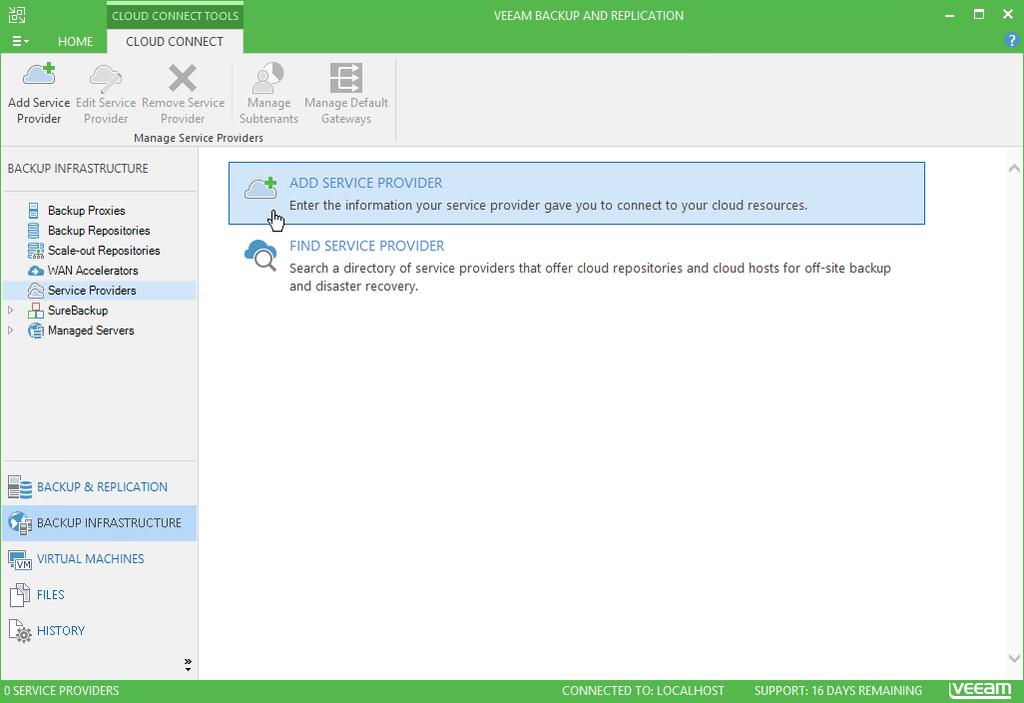Open Manage Subtenants tool
1024x703 pixels.
click(x=268, y=93)
